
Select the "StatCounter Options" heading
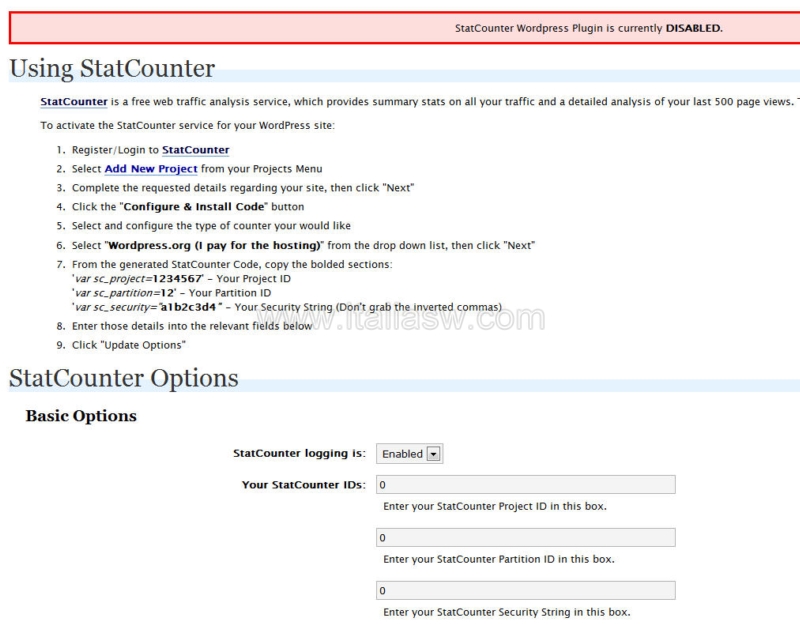click(x=123, y=378)
